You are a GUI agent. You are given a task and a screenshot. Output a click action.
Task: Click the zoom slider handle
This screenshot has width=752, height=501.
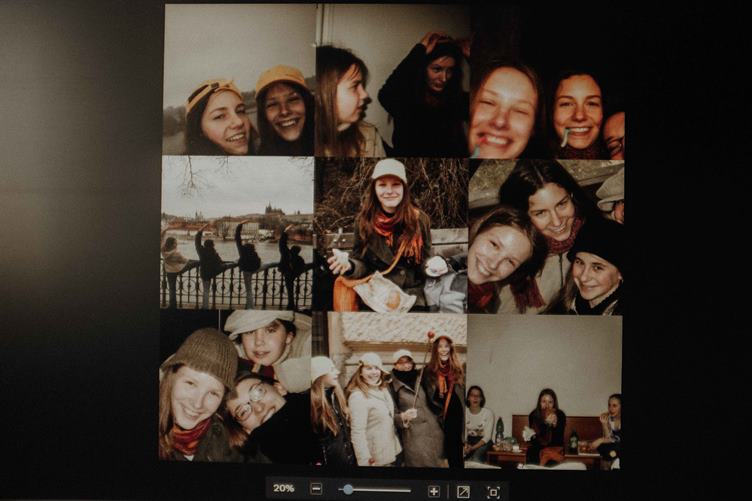coord(348,489)
